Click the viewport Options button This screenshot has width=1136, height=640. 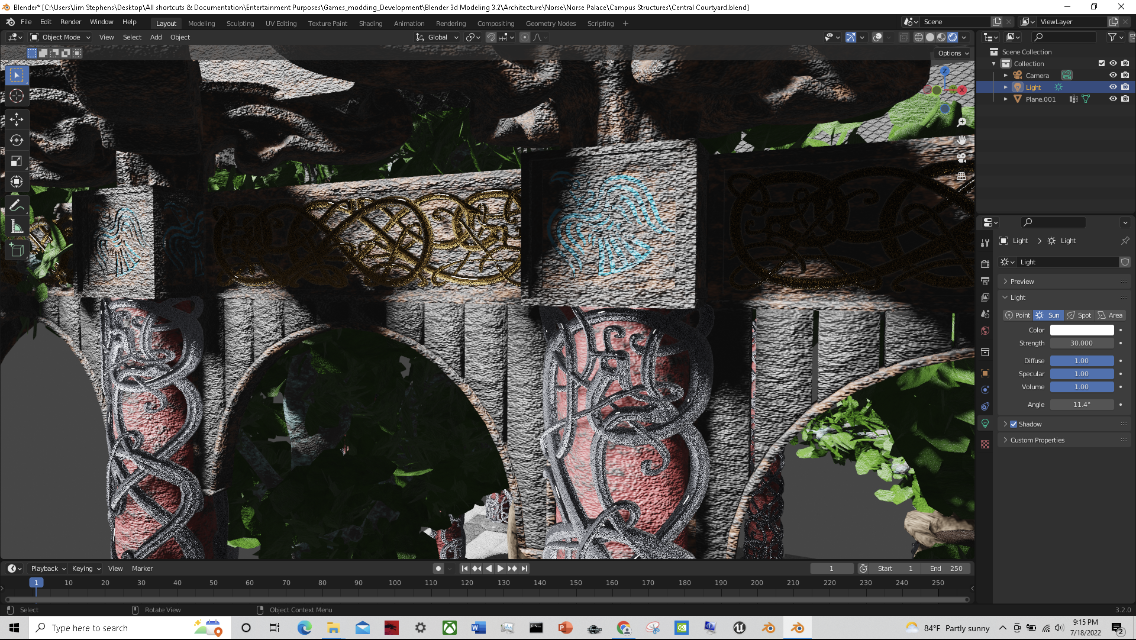pos(950,53)
